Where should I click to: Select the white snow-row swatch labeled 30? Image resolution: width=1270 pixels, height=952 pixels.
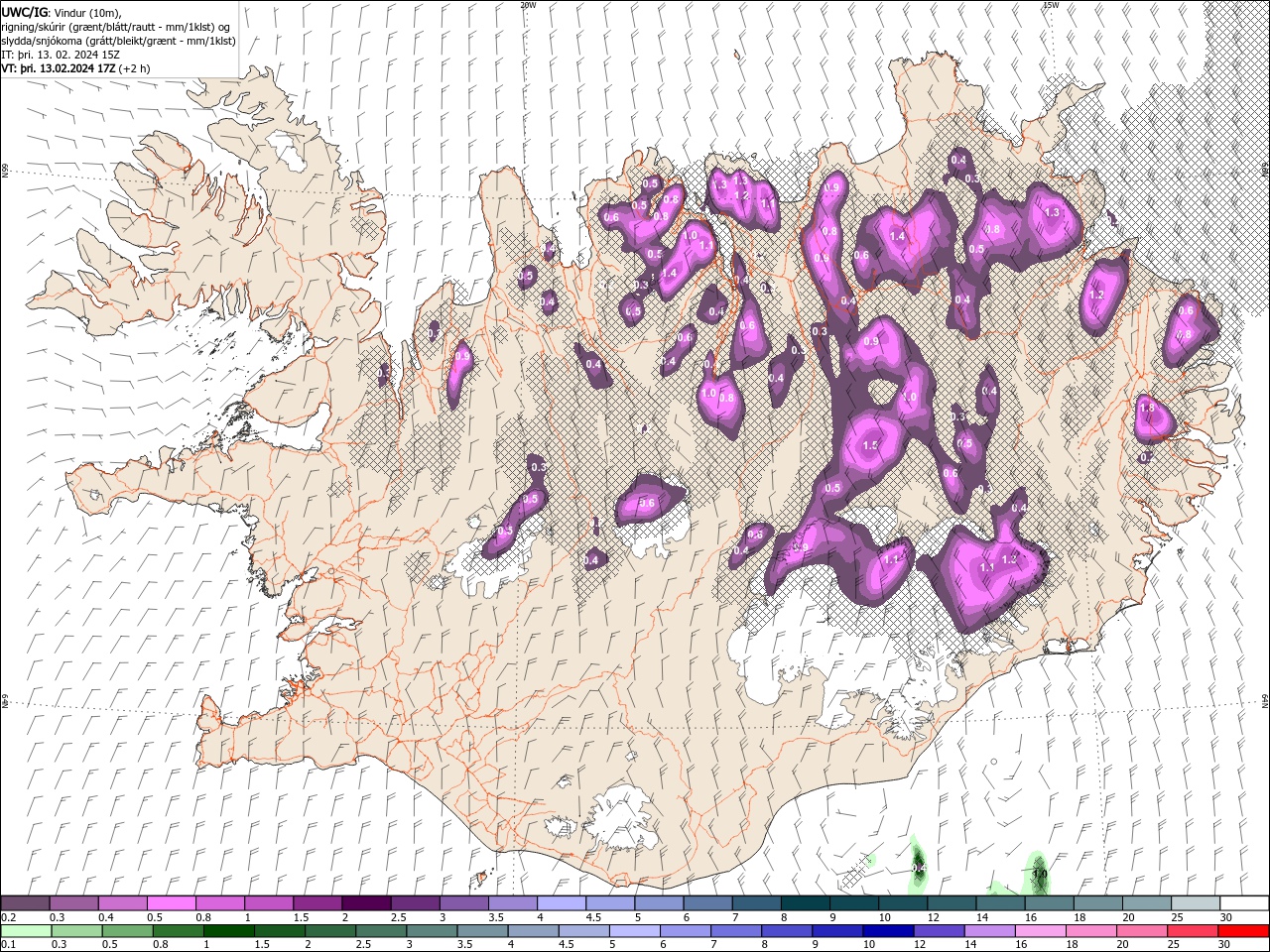[x=1244, y=902]
